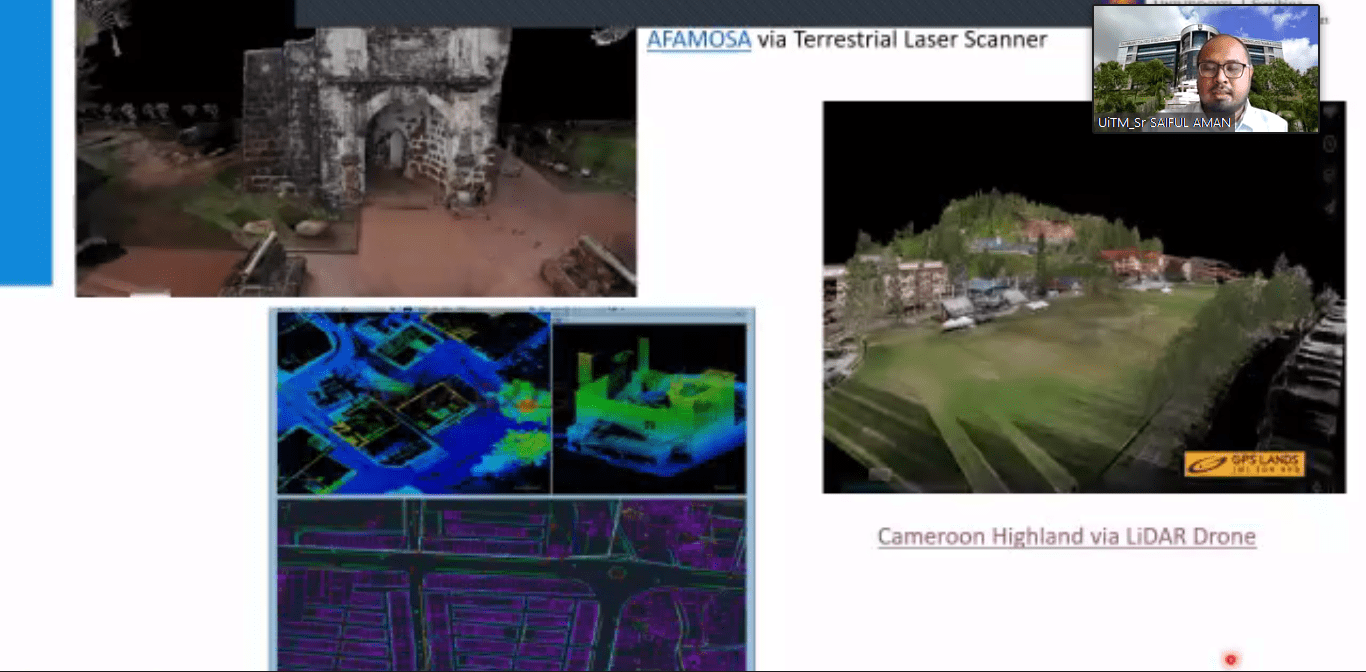Click the blue vertical bar at left edge

[25, 142]
